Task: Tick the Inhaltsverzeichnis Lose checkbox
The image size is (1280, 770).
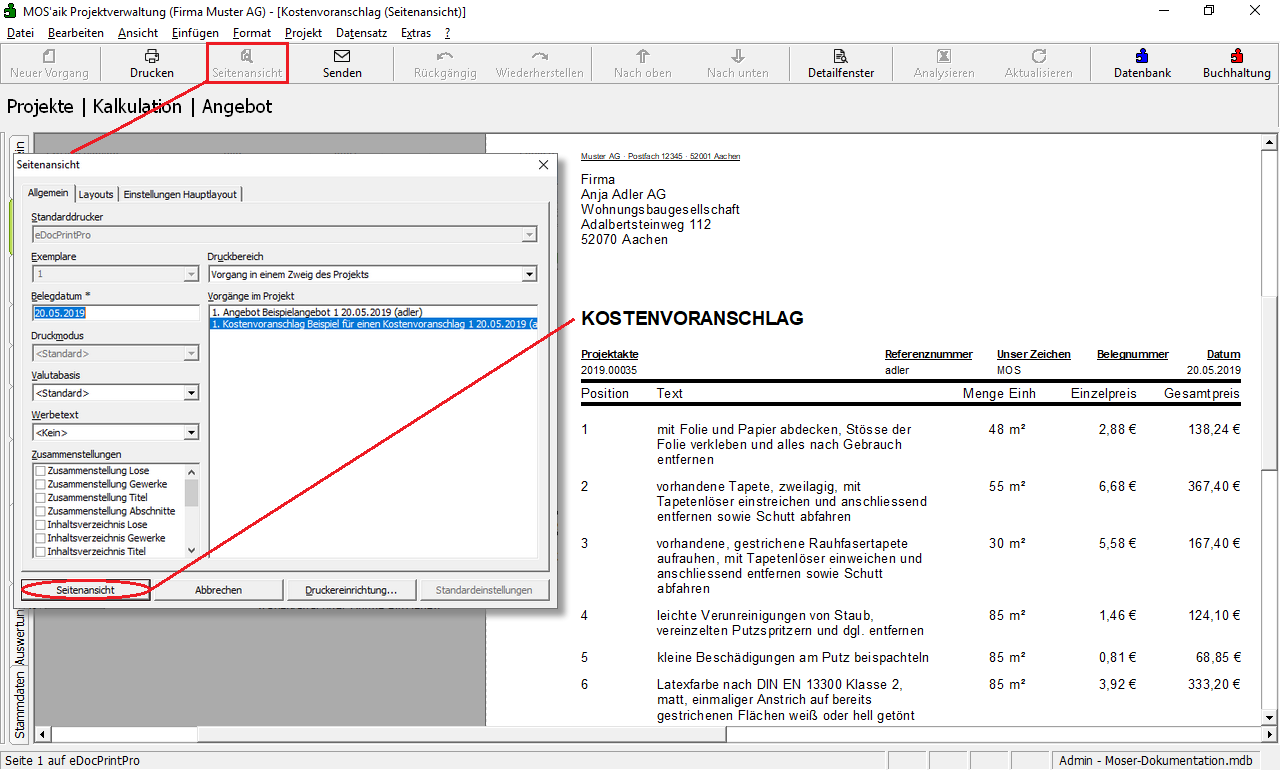Action: click(x=41, y=525)
